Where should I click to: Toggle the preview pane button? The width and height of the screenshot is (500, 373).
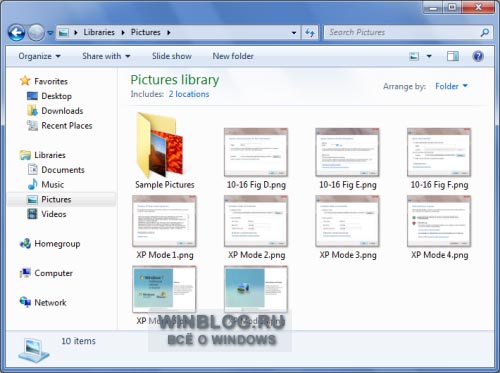pos(453,56)
